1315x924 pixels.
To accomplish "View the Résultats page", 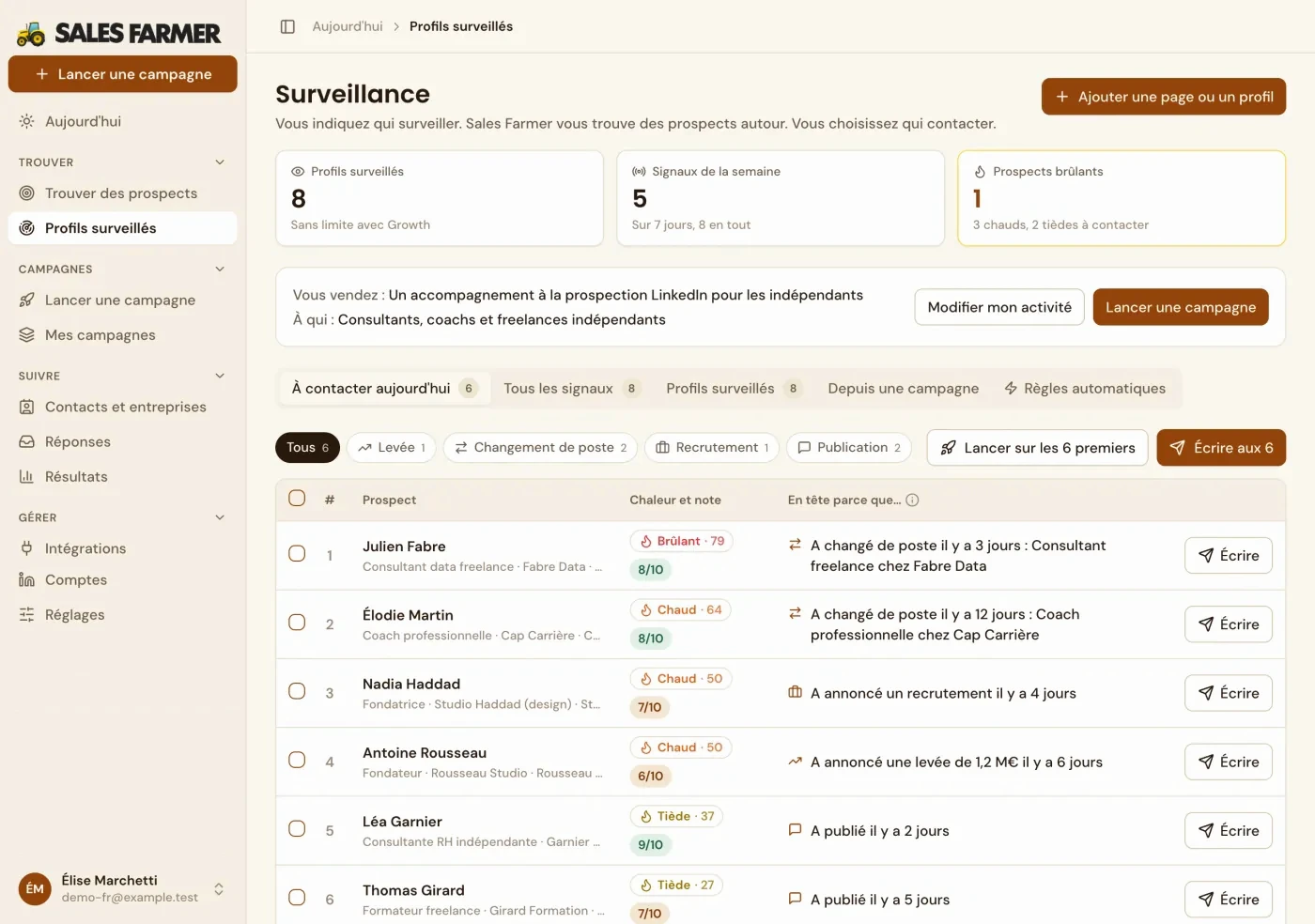I will pyautogui.click(x=122, y=476).
